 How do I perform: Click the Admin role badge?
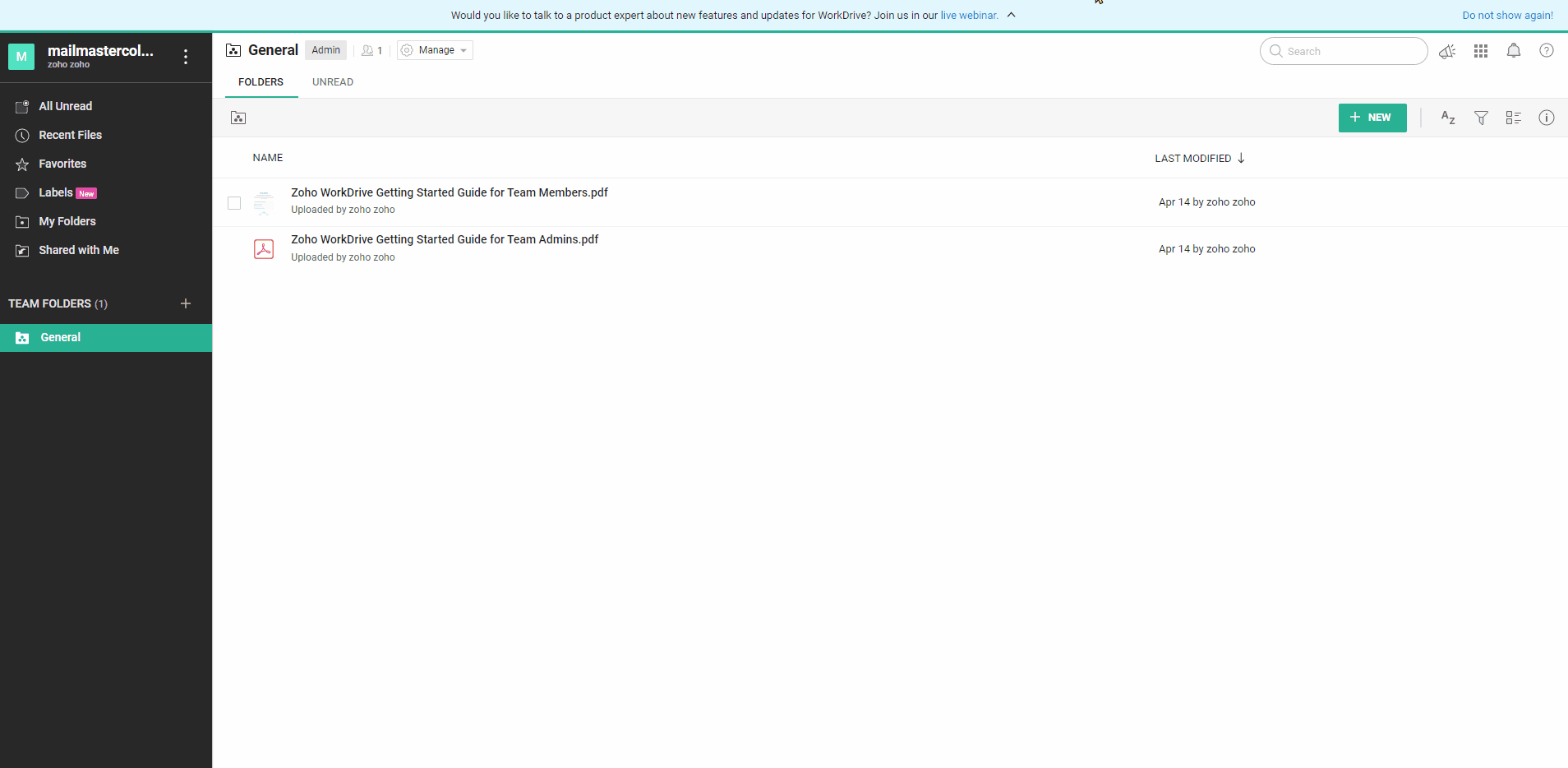pos(325,50)
